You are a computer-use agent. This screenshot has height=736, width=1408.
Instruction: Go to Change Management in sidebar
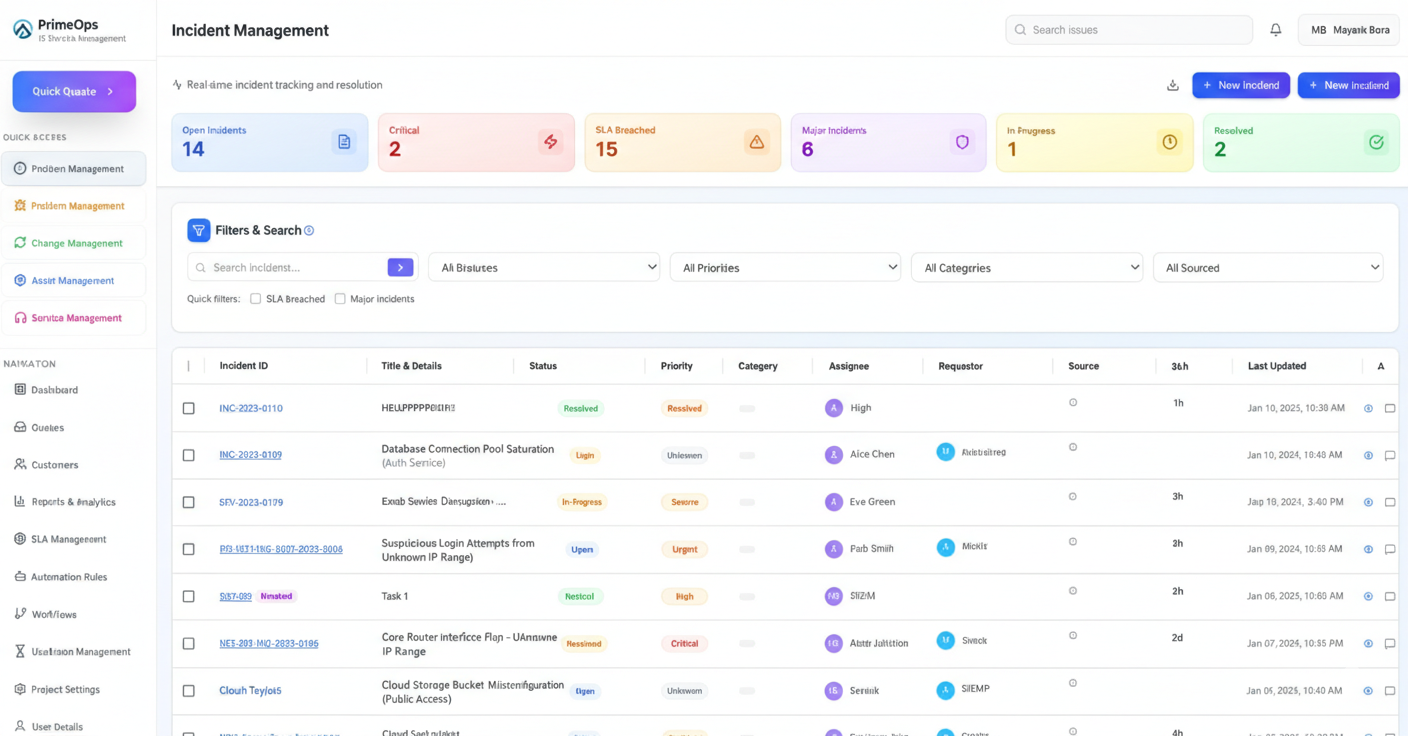tap(75, 243)
